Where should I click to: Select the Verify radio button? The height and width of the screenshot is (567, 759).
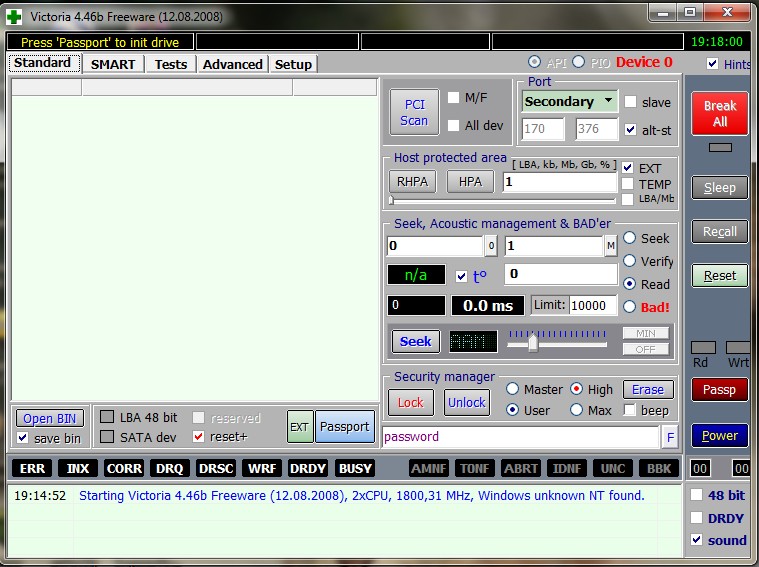(631, 261)
